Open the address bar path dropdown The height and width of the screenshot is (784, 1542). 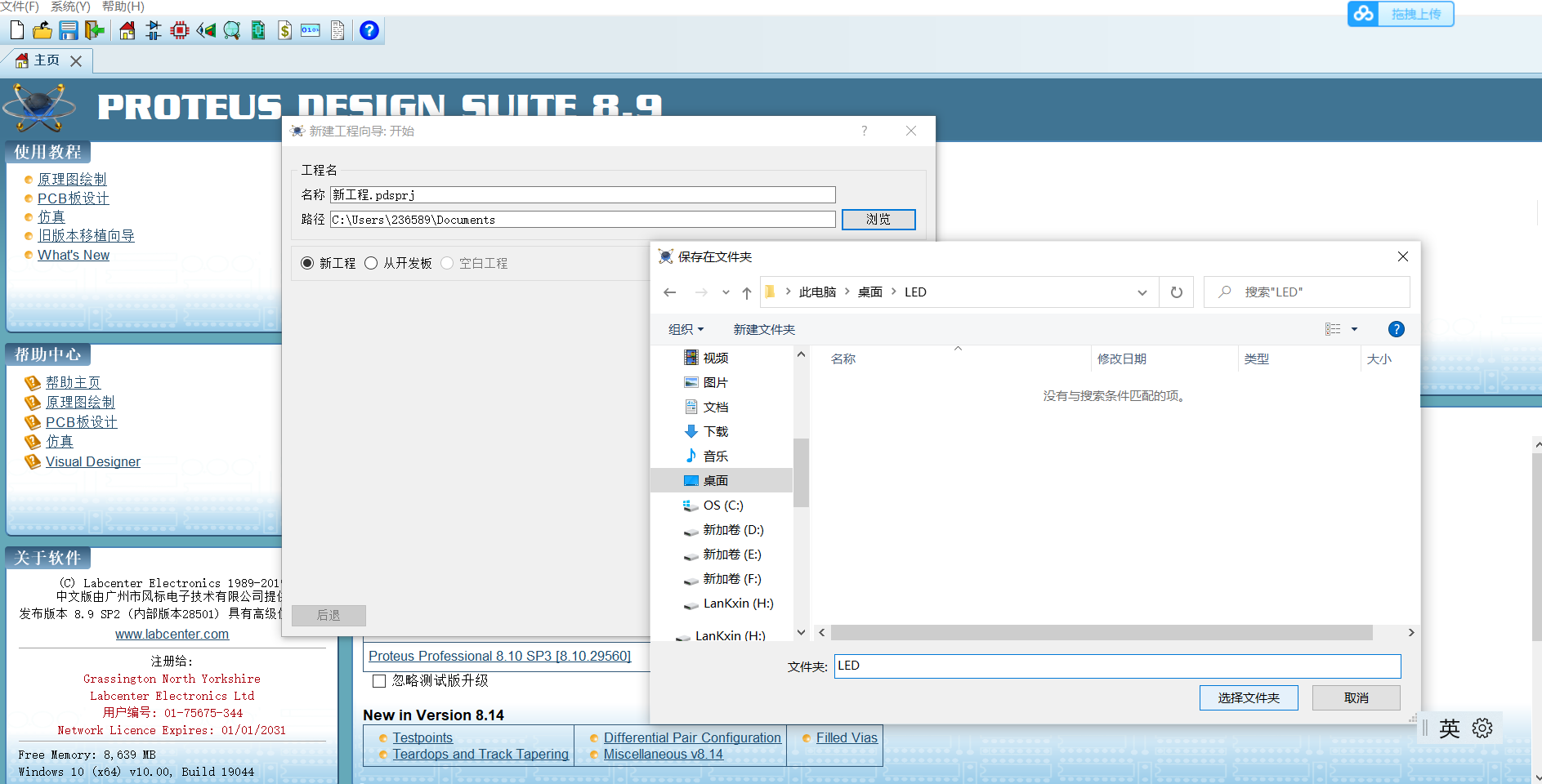pyautogui.click(x=1141, y=292)
